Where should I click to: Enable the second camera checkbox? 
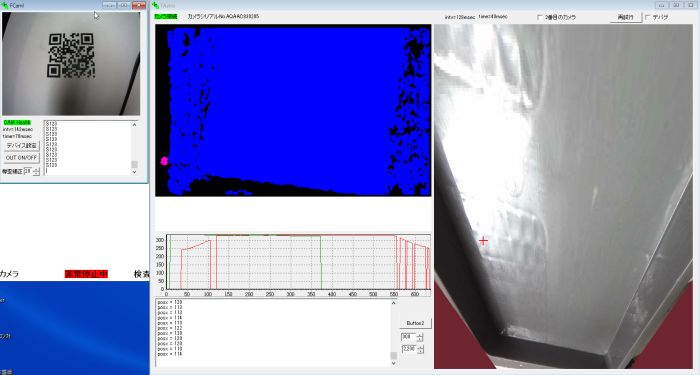pyautogui.click(x=539, y=17)
